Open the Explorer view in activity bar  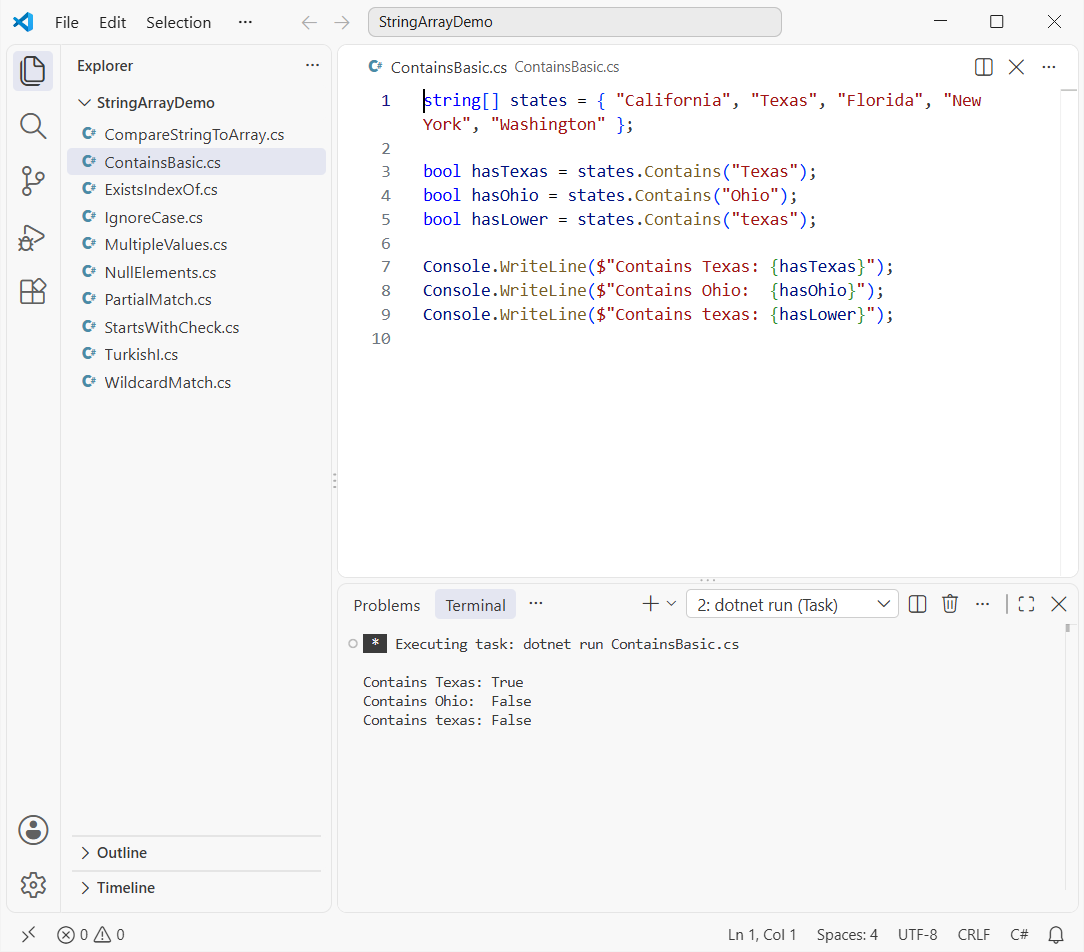click(32, 71)
